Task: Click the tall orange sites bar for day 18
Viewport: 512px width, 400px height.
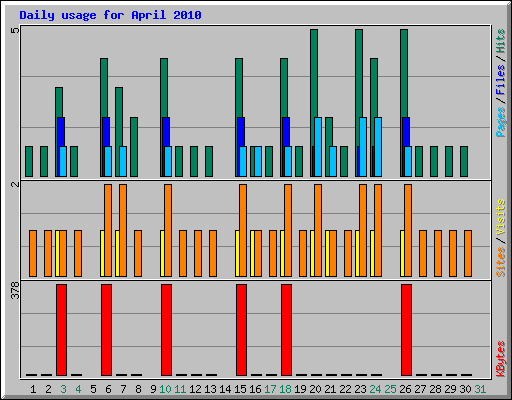Action: [x=288, y=230]
